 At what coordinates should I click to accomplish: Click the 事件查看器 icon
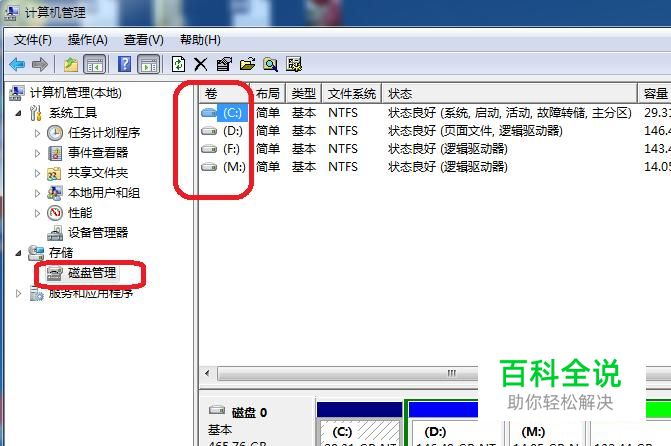point(55,153)
